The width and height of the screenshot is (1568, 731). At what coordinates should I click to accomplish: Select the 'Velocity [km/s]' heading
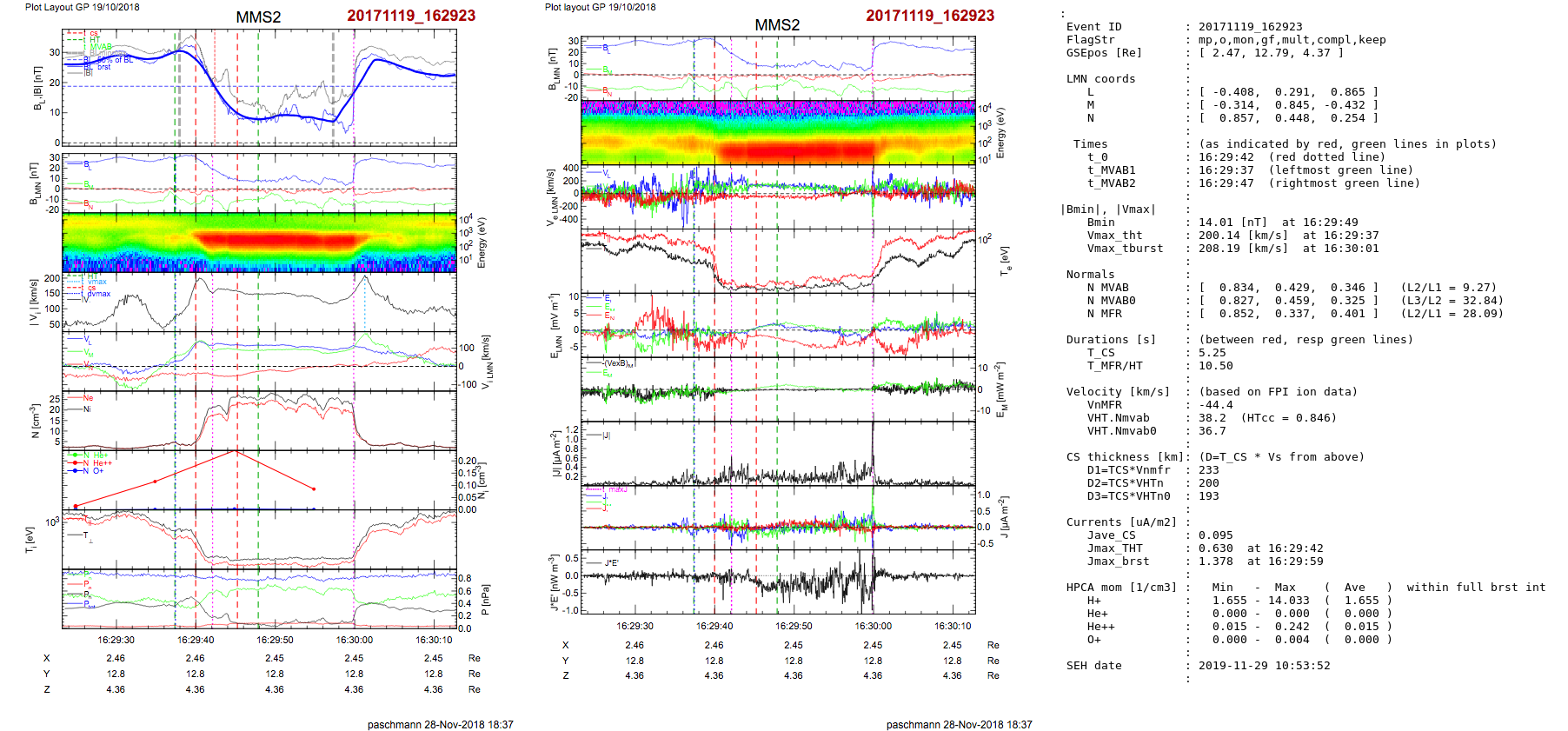tap(1118, 392)
